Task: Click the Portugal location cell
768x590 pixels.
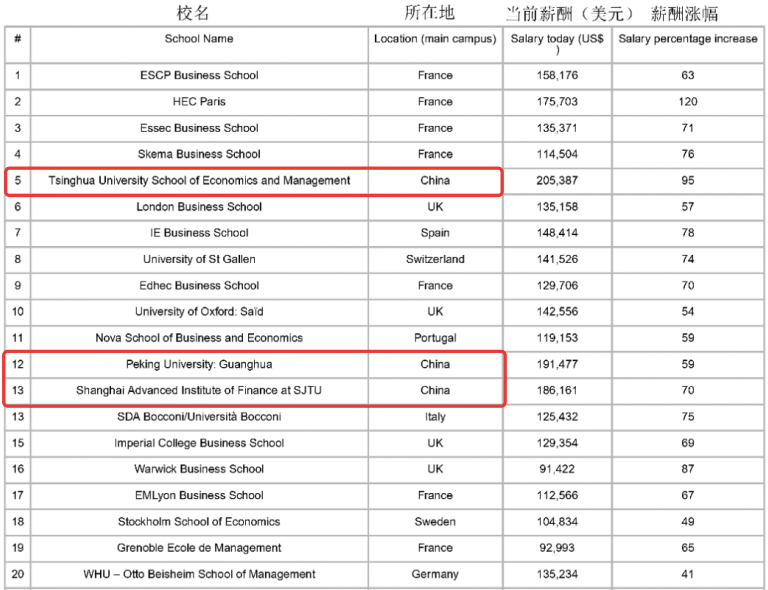Action: pos(435,338)
